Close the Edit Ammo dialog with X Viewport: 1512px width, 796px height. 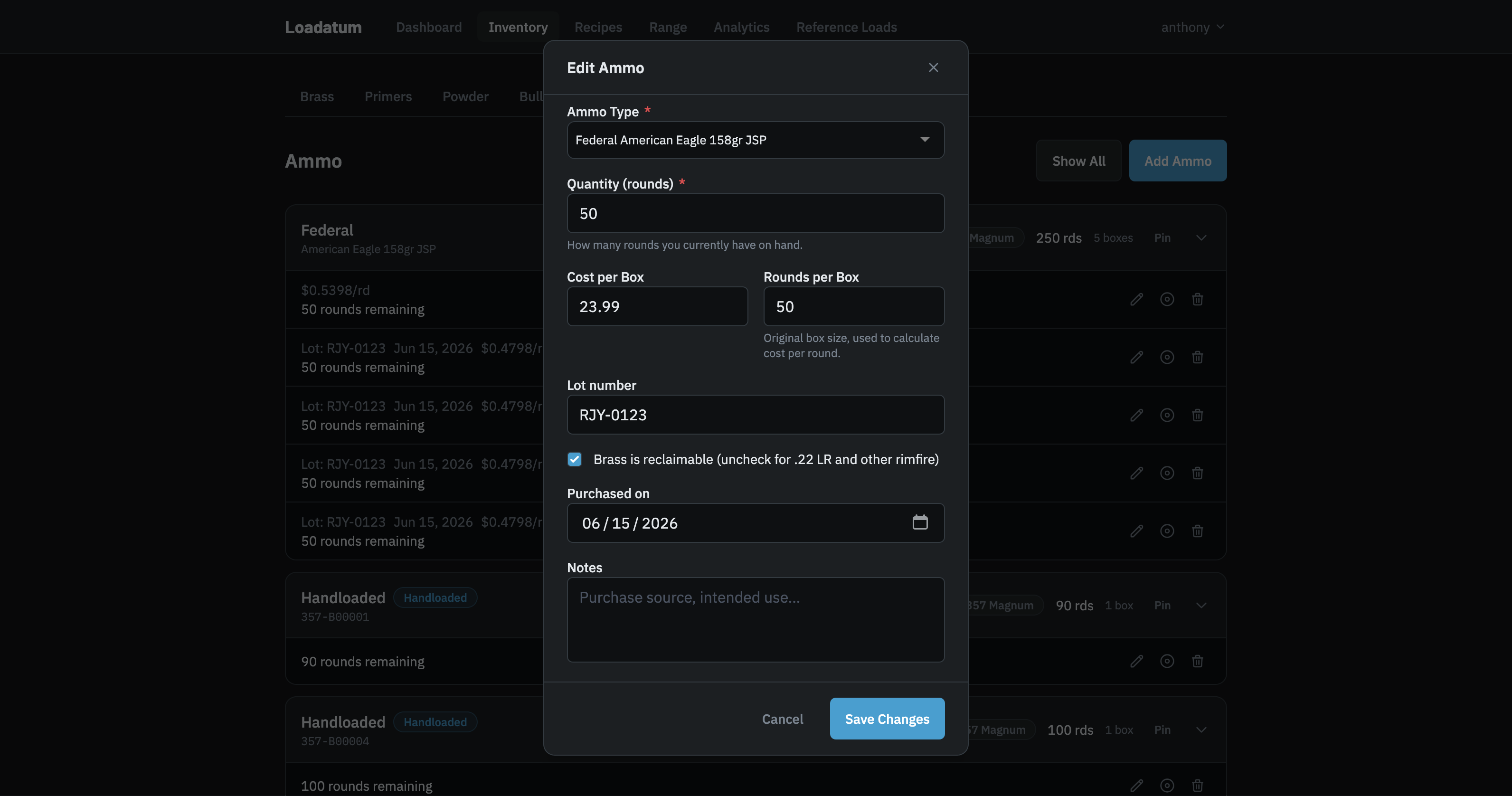pos(933,67)
